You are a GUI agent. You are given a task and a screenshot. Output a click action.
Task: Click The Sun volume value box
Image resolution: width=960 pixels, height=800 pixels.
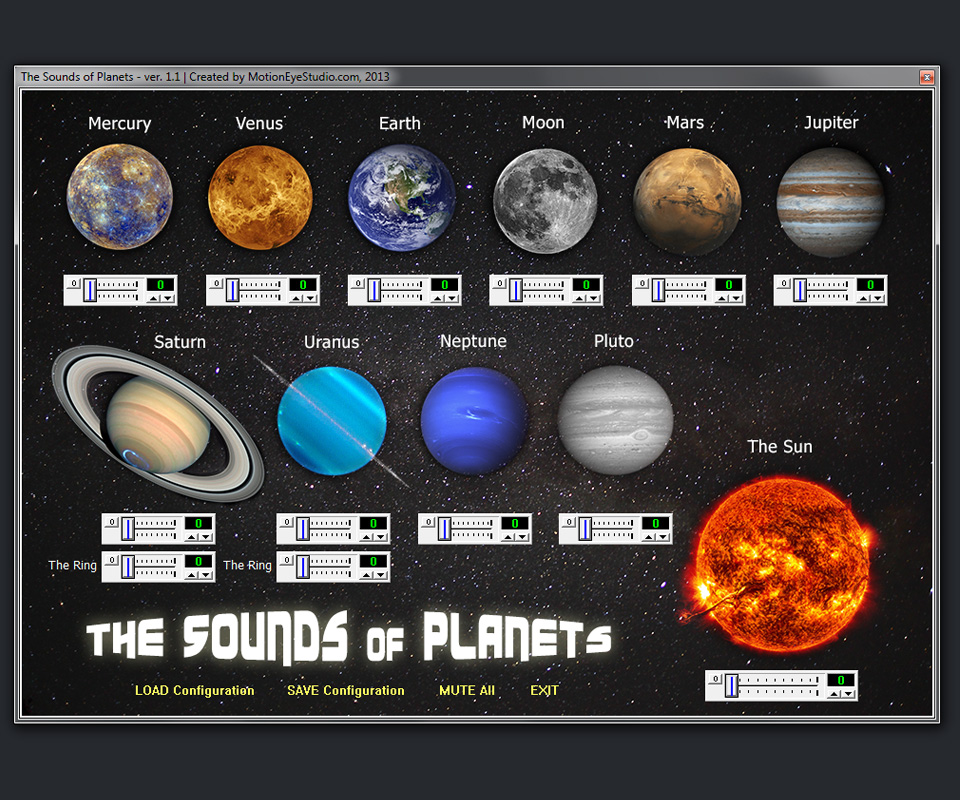coord(841,680)
